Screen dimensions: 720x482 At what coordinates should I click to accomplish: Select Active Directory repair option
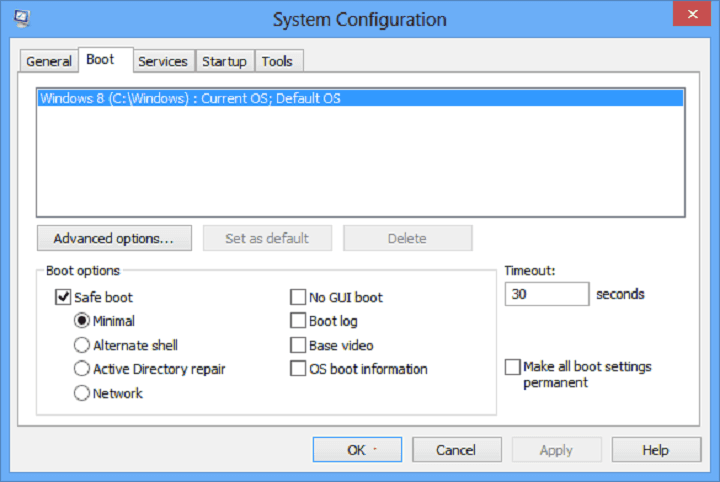click(x=82, y=369)
